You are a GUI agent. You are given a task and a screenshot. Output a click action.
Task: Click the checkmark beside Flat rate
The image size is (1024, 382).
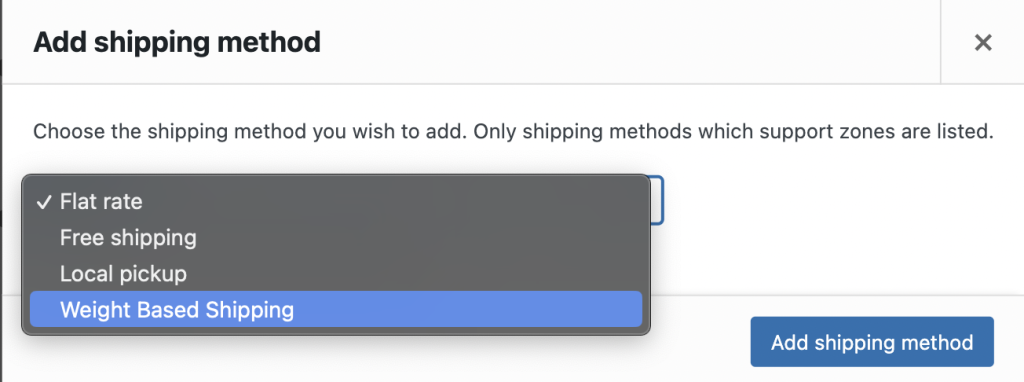(43, 202)
